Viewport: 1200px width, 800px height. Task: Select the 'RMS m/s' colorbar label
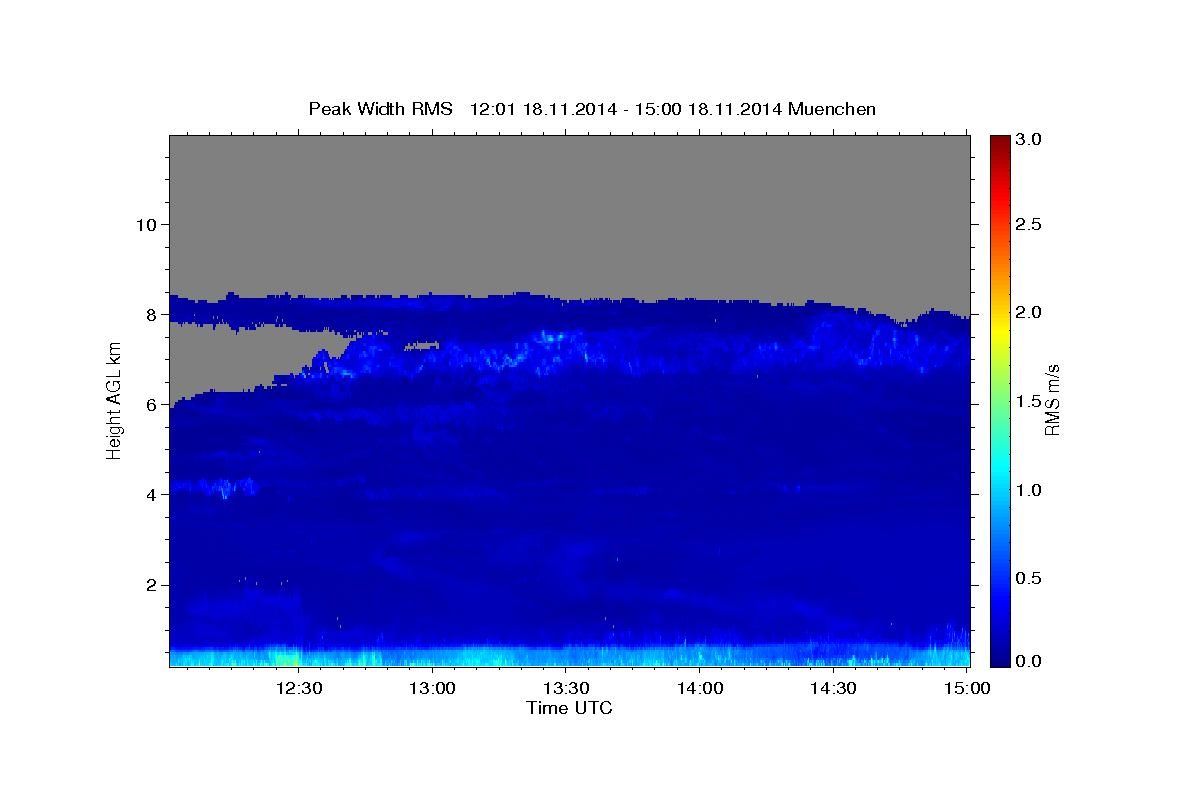[x=1052, y=400]
